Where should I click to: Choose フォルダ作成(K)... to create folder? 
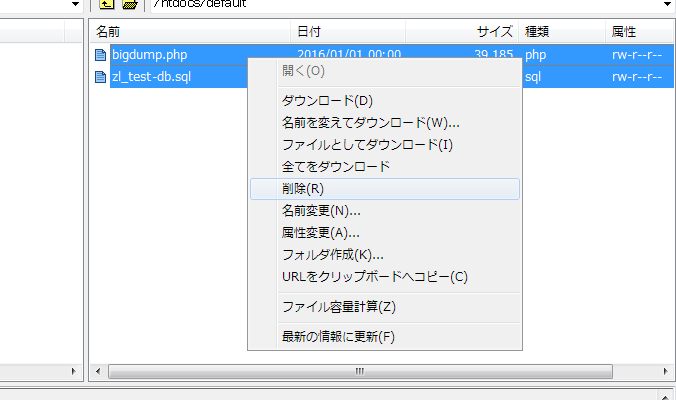tap(332, 255)
